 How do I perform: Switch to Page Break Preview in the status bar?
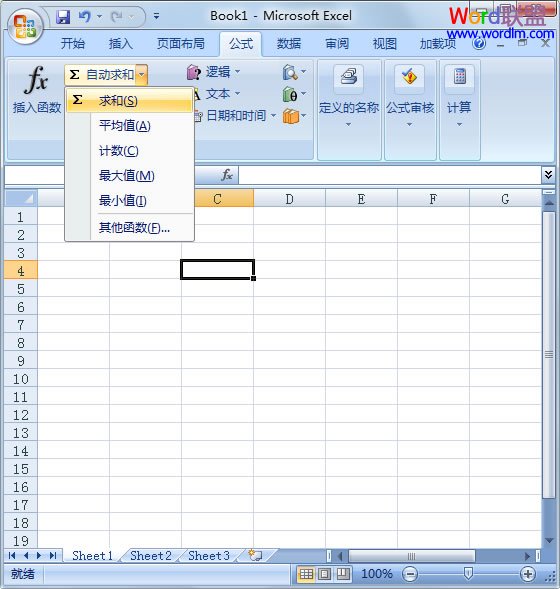coord(343,574)
